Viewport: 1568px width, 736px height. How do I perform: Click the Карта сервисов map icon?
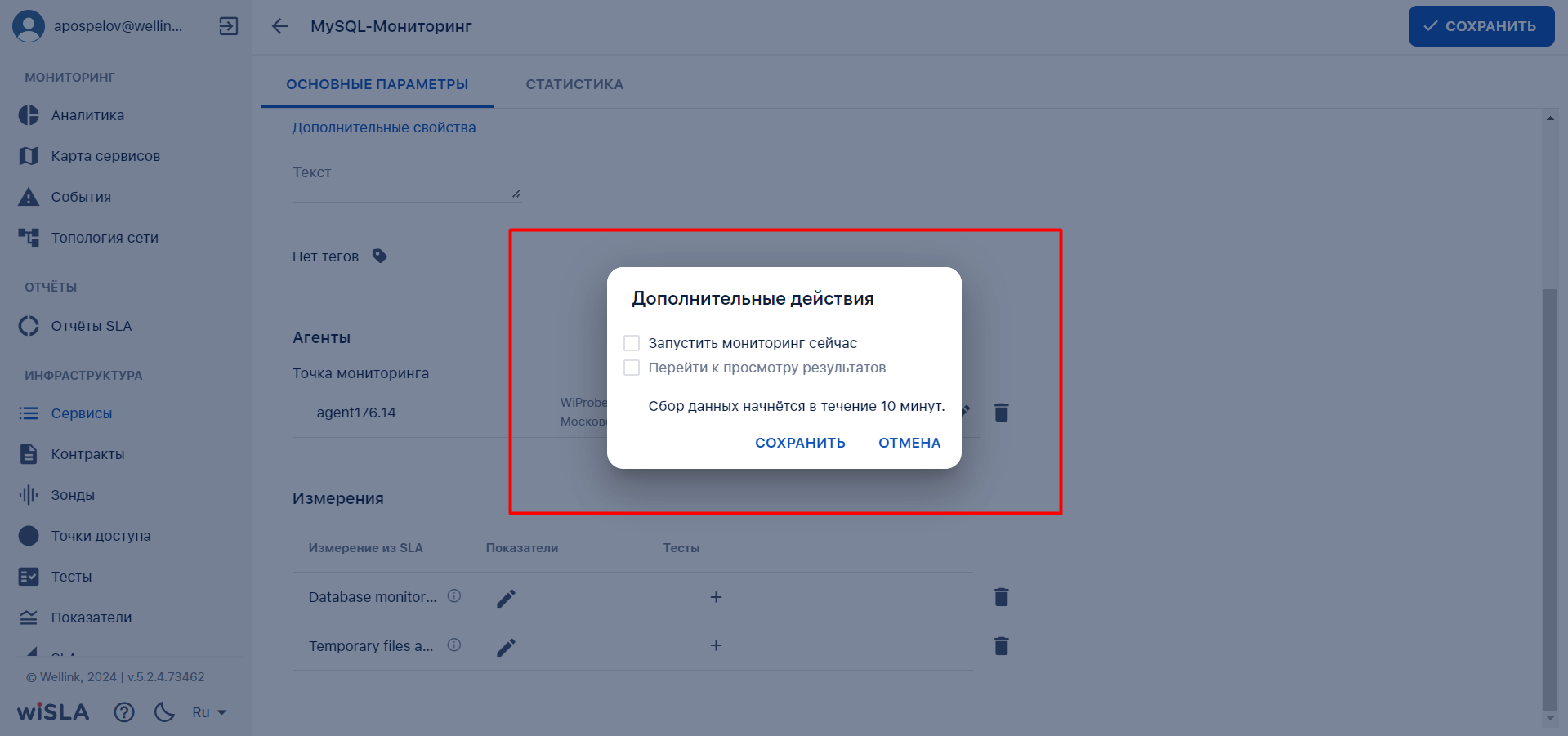click(x=29, y=156)
